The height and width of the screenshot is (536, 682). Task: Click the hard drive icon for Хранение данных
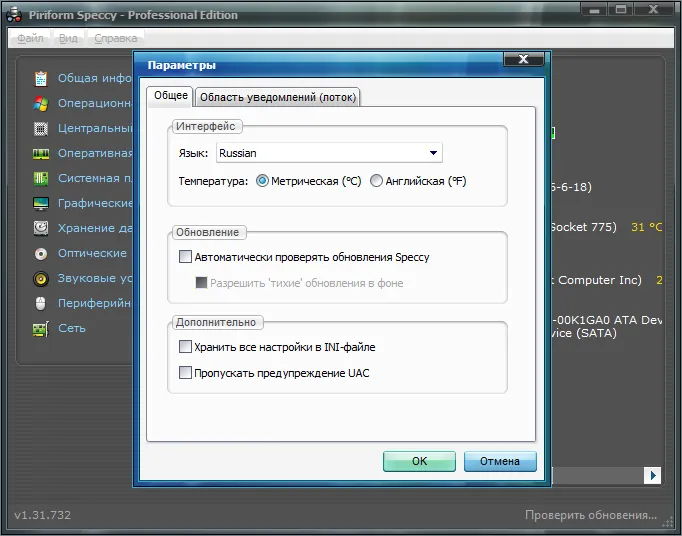[x=41, y=228]
